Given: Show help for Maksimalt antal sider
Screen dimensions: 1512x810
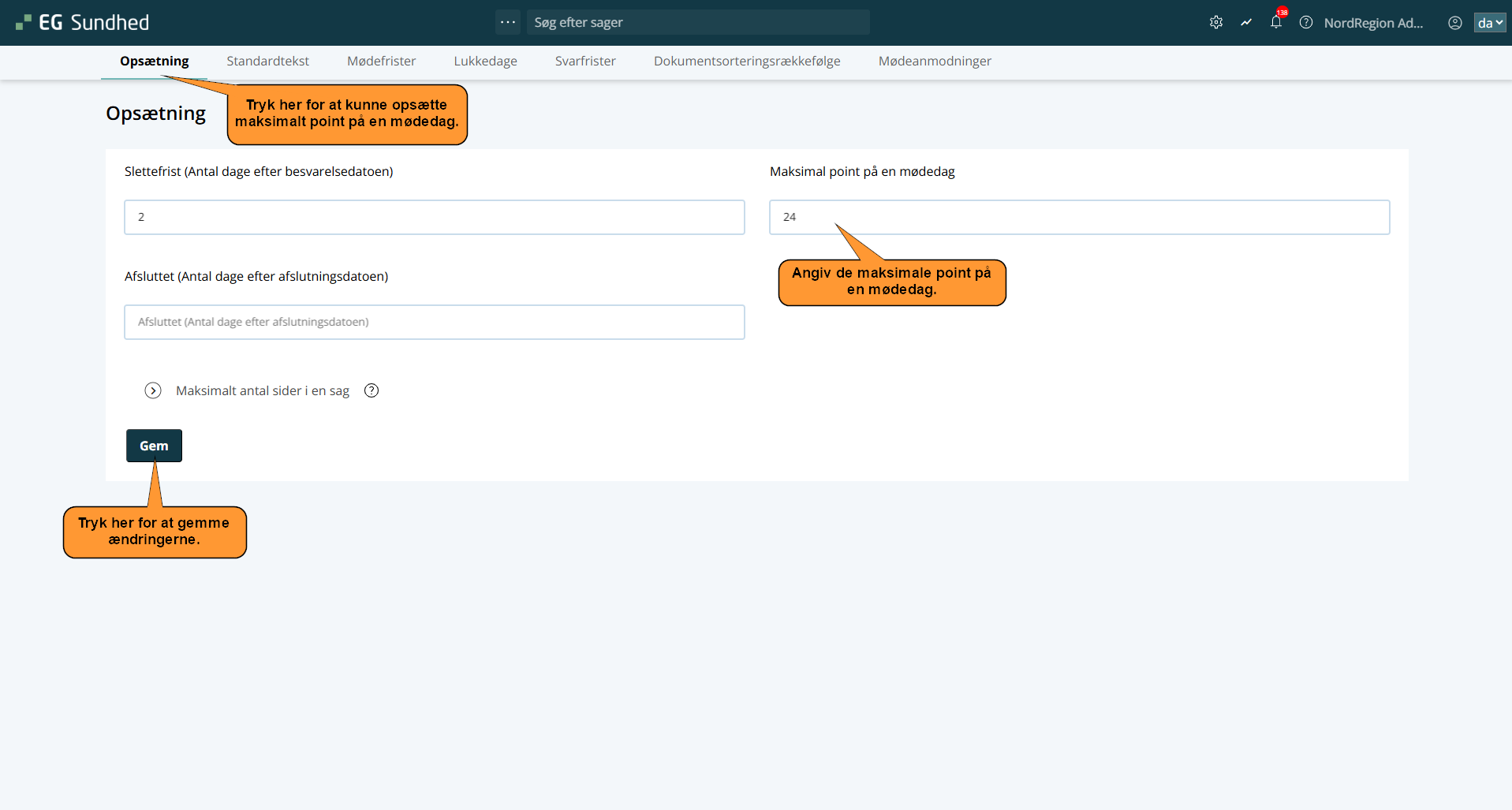Looking at the screenshot, I should (x=371, y=390).
